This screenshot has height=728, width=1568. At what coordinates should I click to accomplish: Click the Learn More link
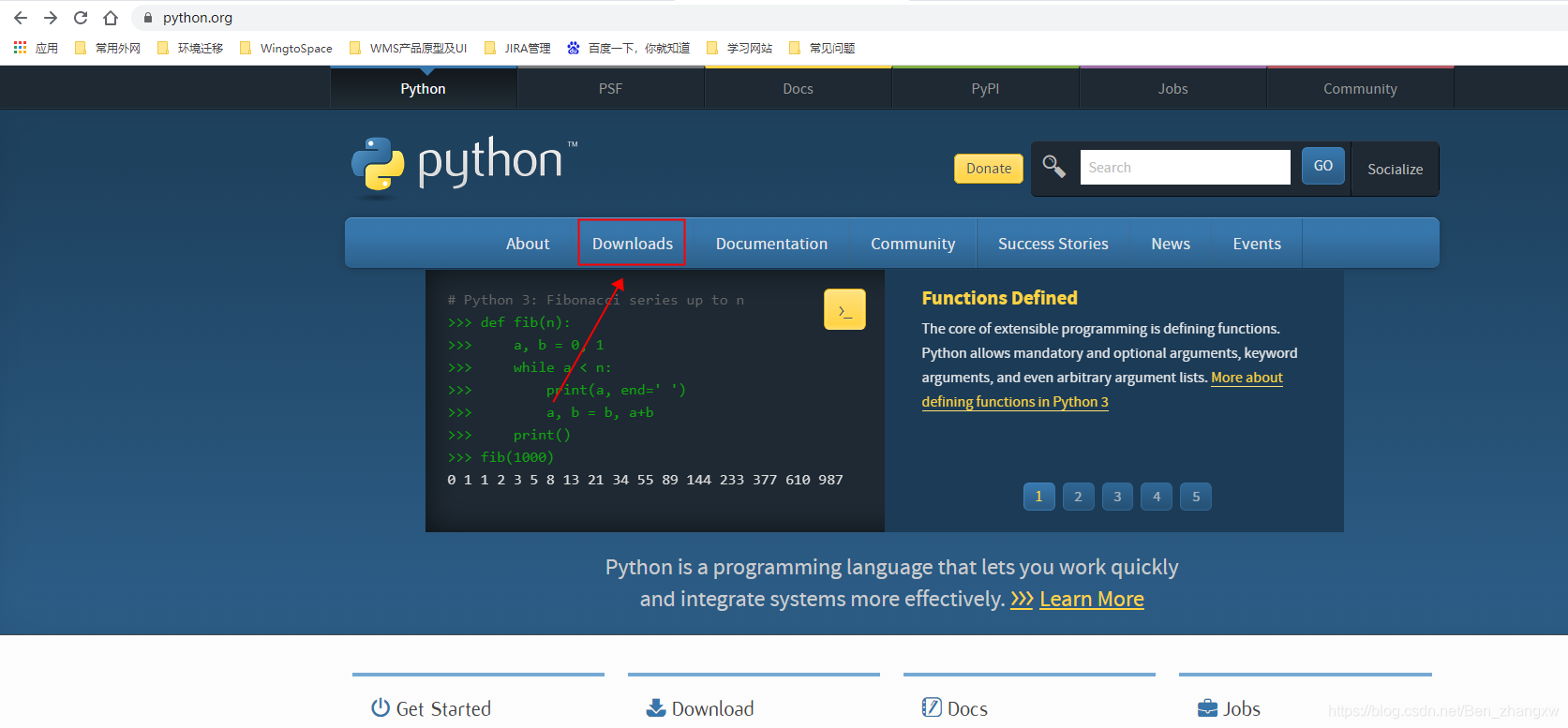pyautogui.click(x=1092, y=599)
